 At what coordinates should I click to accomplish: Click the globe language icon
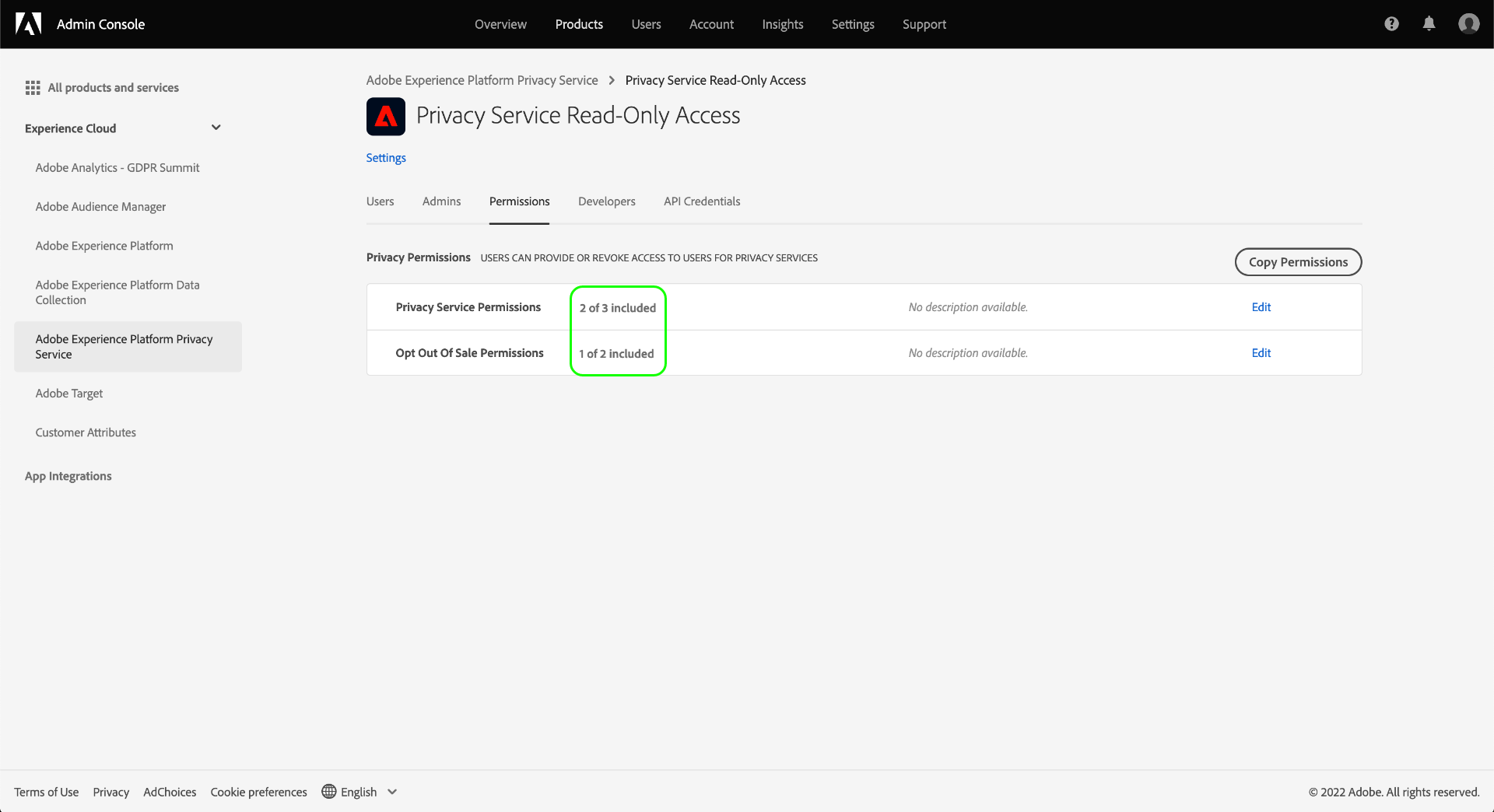329,792
